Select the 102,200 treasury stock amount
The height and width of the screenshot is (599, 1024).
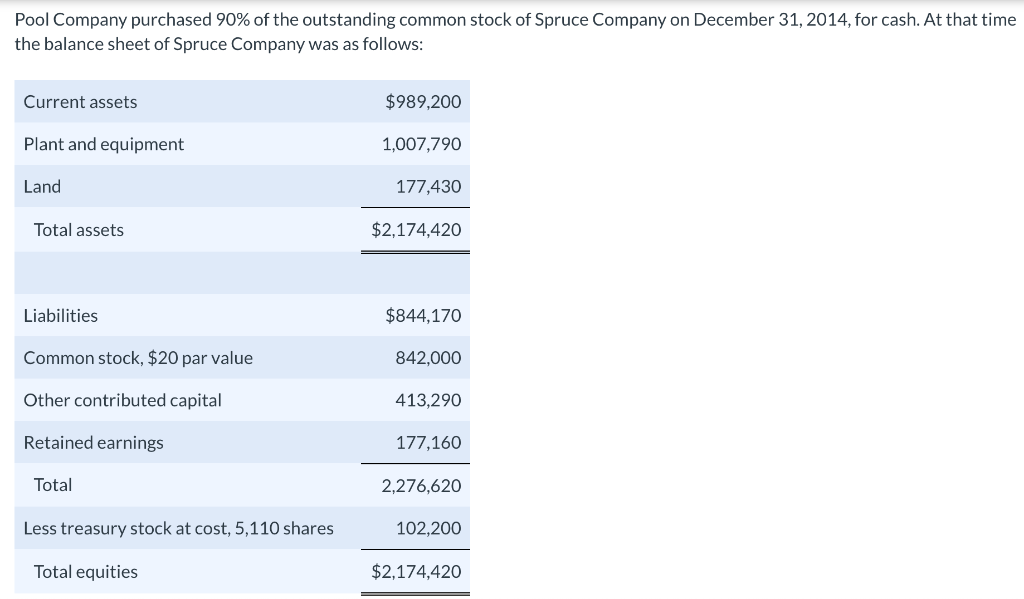(x=429, y=528)
